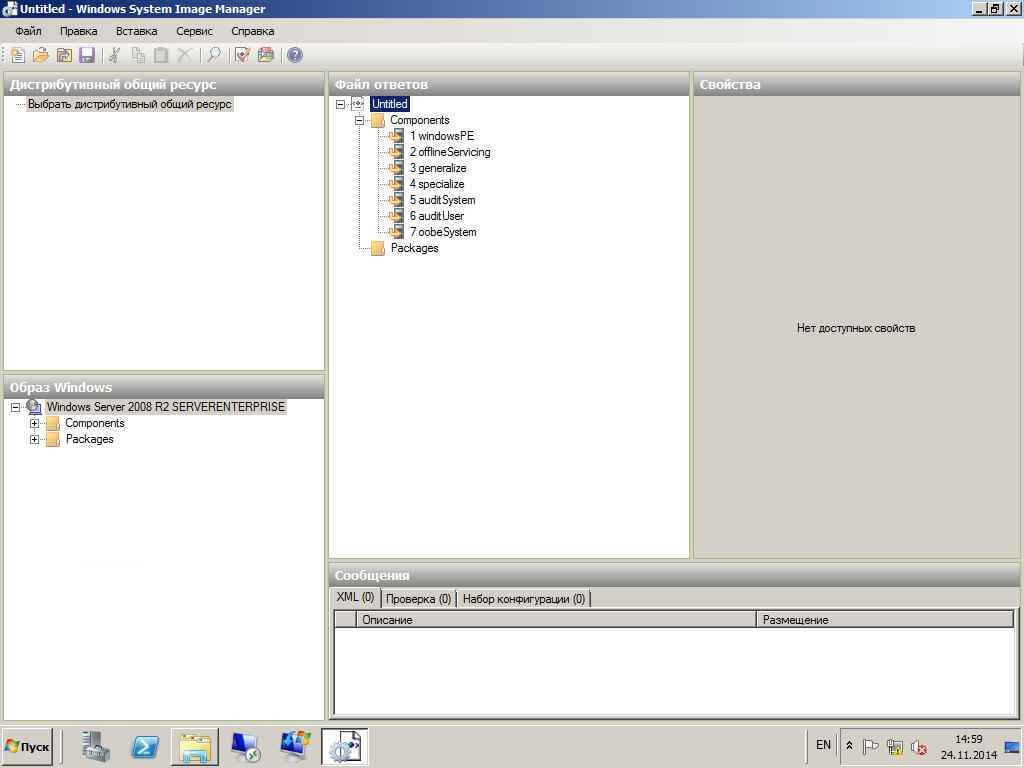Viewport: 1024px width, 768px height.
Task: Open Windows Explorer from the taskbar
Action: coord(195,746)
